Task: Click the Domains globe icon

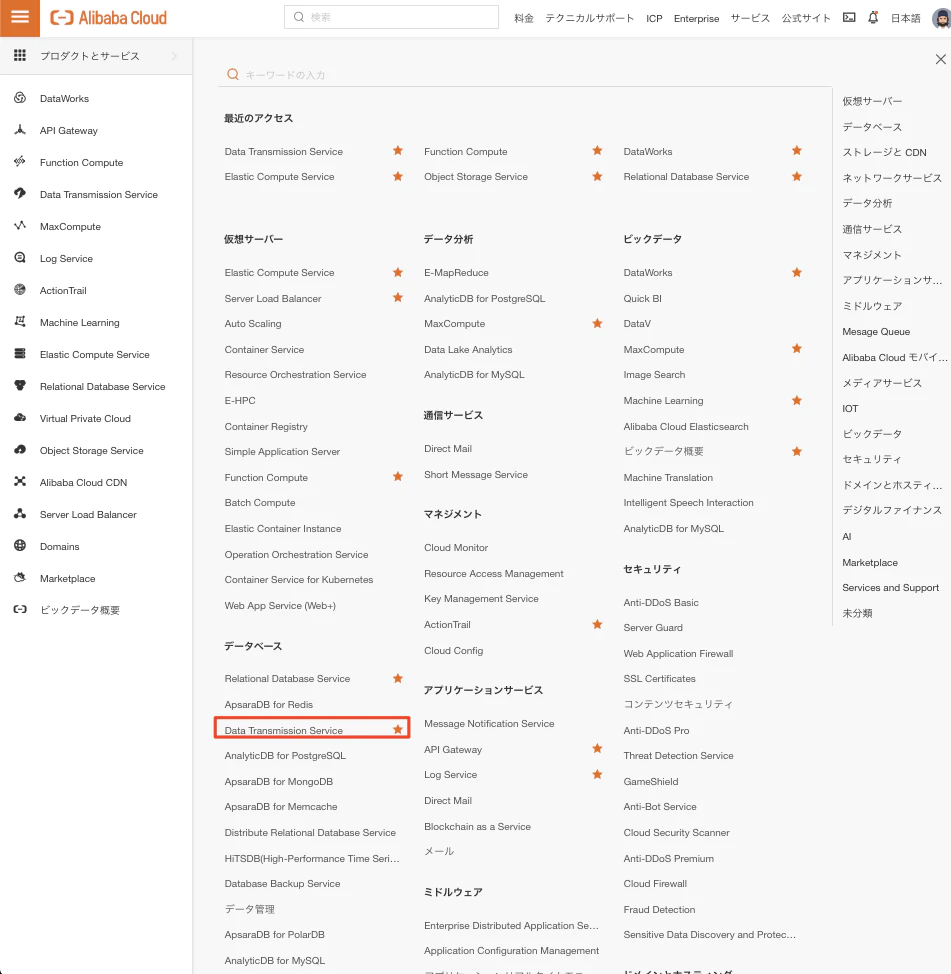Action: click(x=20, y=545)
